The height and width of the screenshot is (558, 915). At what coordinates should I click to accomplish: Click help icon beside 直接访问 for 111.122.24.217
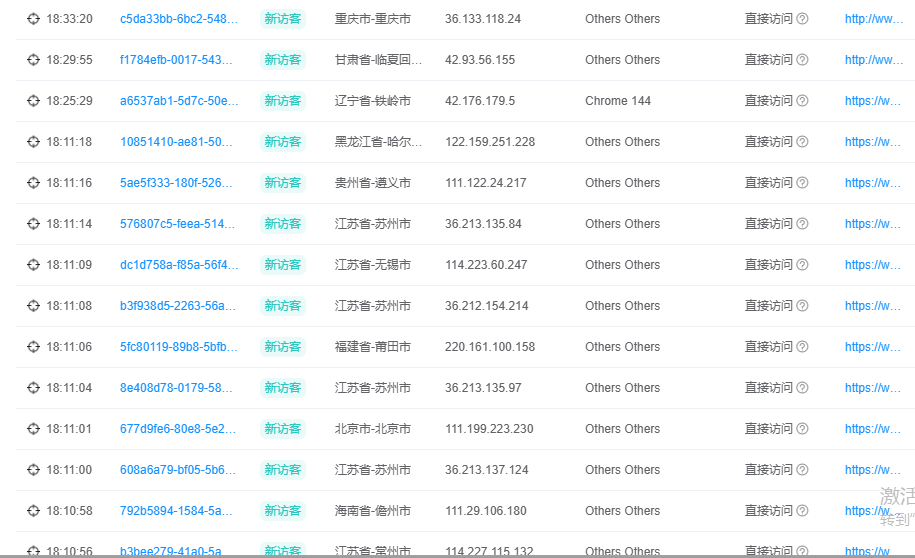[x=802, y=183]
